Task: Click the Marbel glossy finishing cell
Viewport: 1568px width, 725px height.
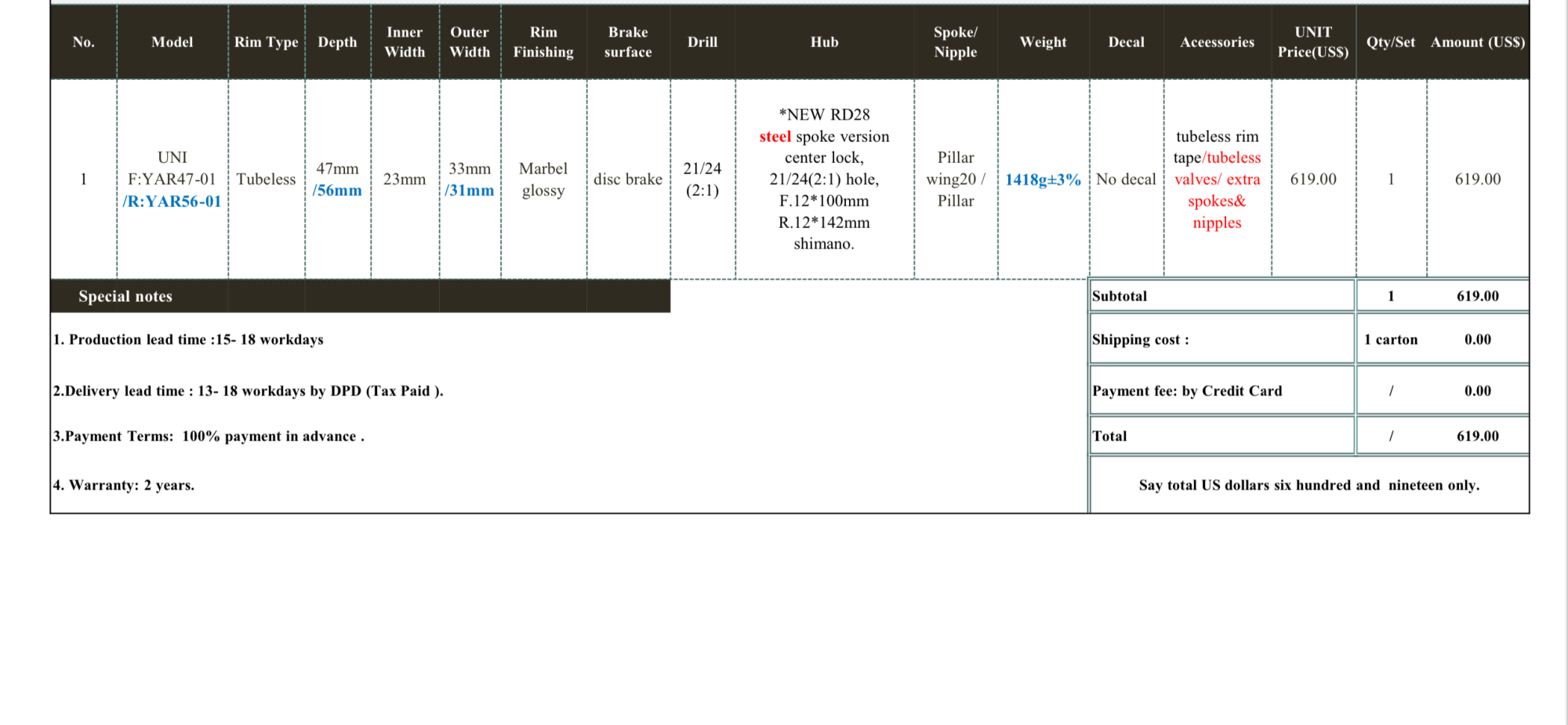Action: pos(543,179)
